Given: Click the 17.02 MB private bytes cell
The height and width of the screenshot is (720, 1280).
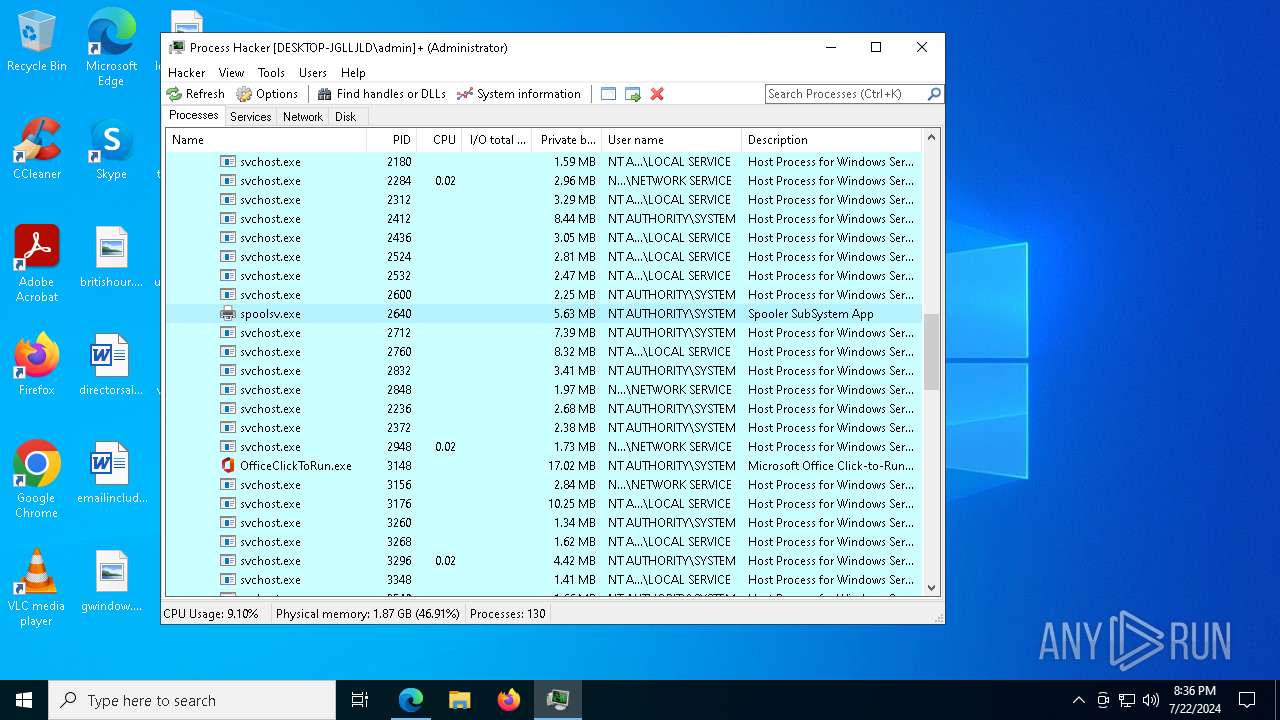Looking at the screenshot, I should (571, 466).
